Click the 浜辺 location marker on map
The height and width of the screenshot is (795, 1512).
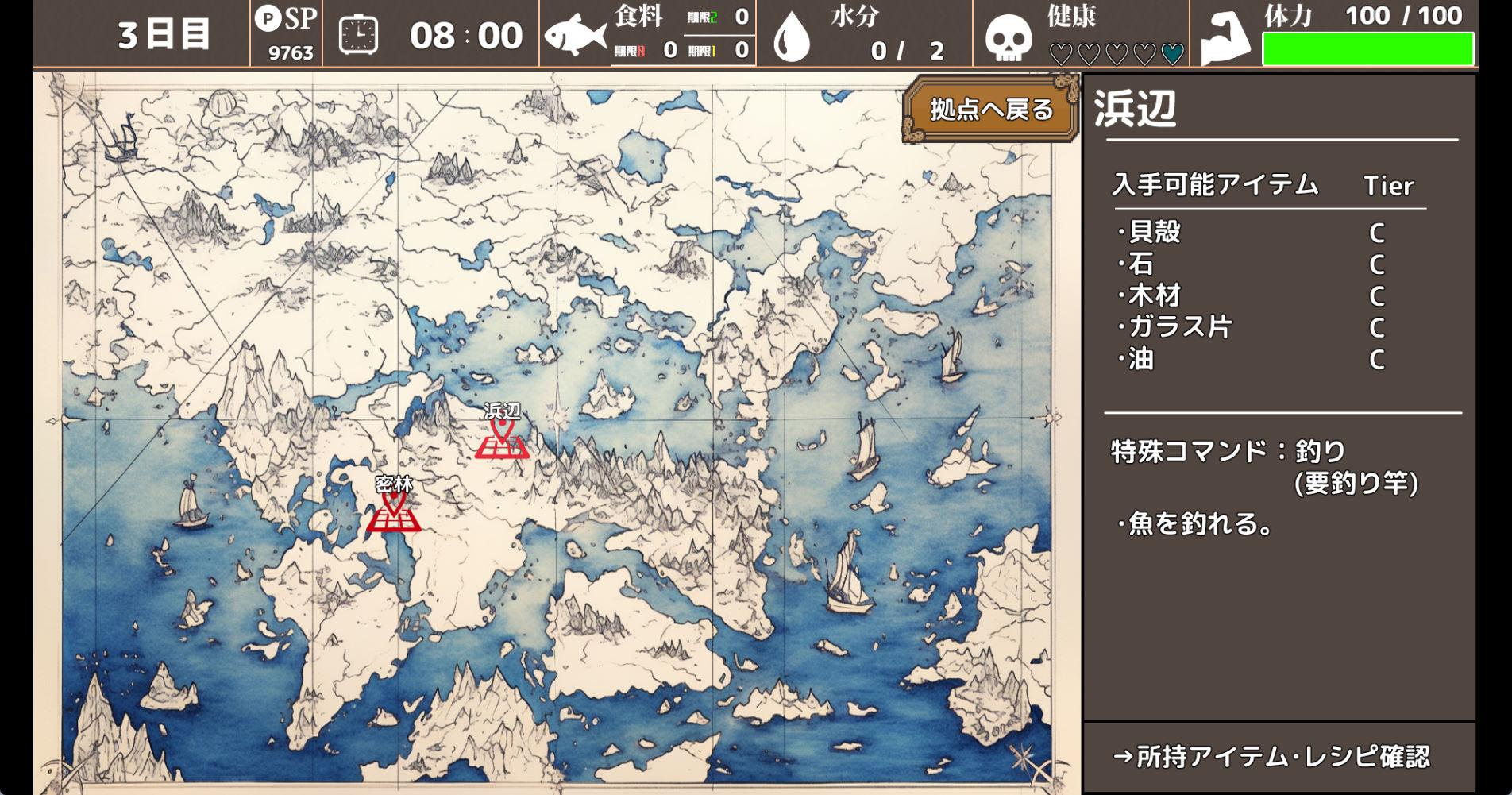[502, 438]
